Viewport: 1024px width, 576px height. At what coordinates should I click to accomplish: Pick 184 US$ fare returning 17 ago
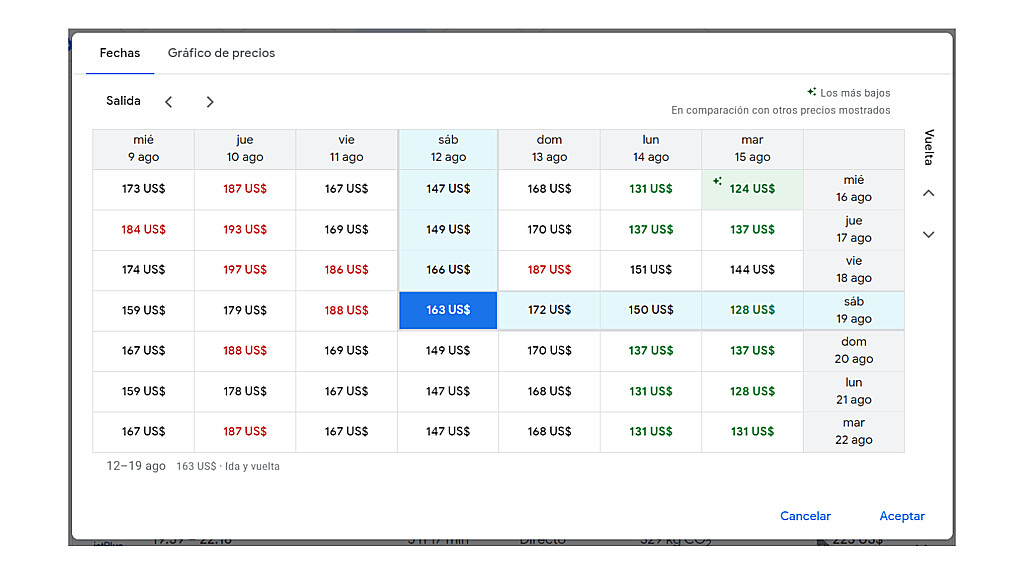click(144, 229)
